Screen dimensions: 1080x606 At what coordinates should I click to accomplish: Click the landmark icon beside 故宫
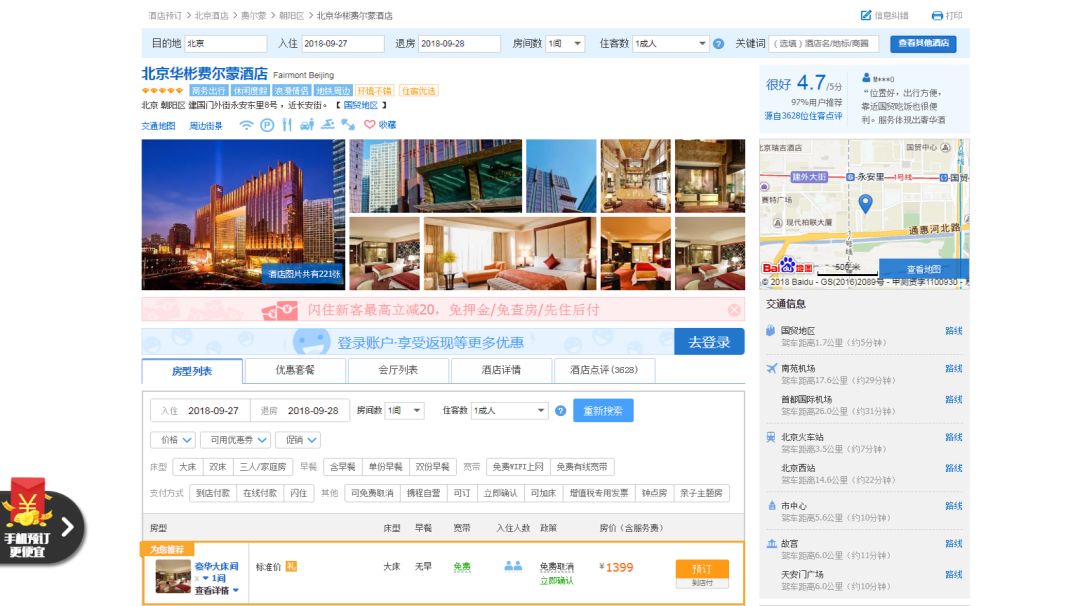[x=771, y=543]
